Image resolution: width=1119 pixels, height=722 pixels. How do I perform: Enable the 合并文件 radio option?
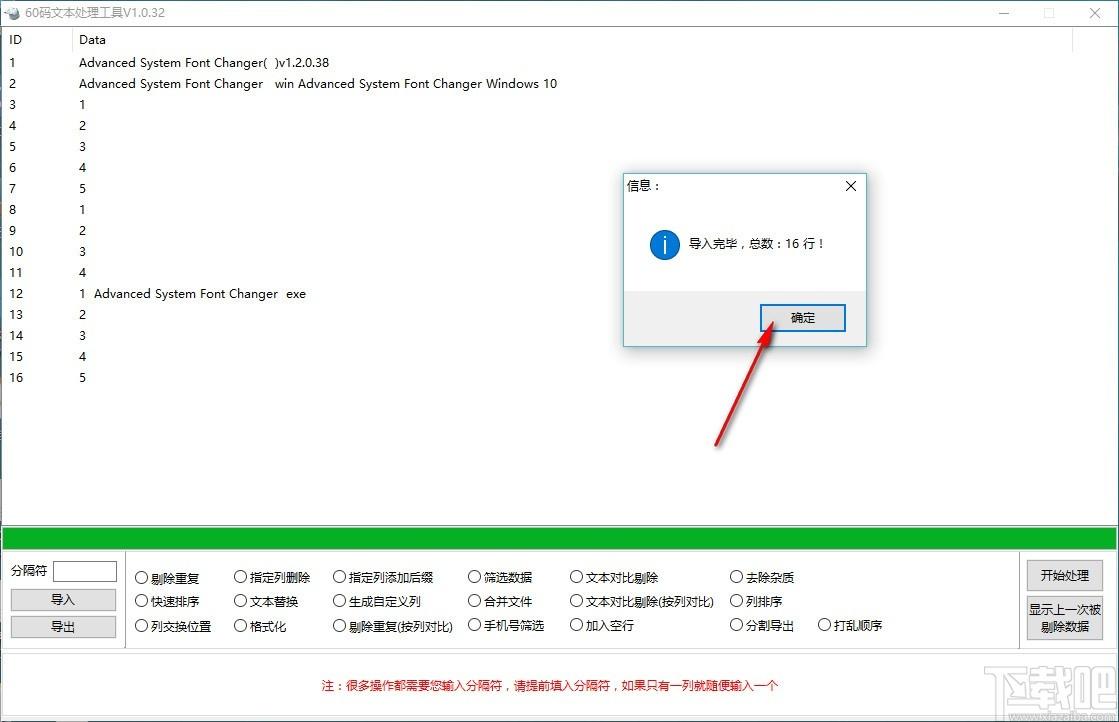(474, 601)
